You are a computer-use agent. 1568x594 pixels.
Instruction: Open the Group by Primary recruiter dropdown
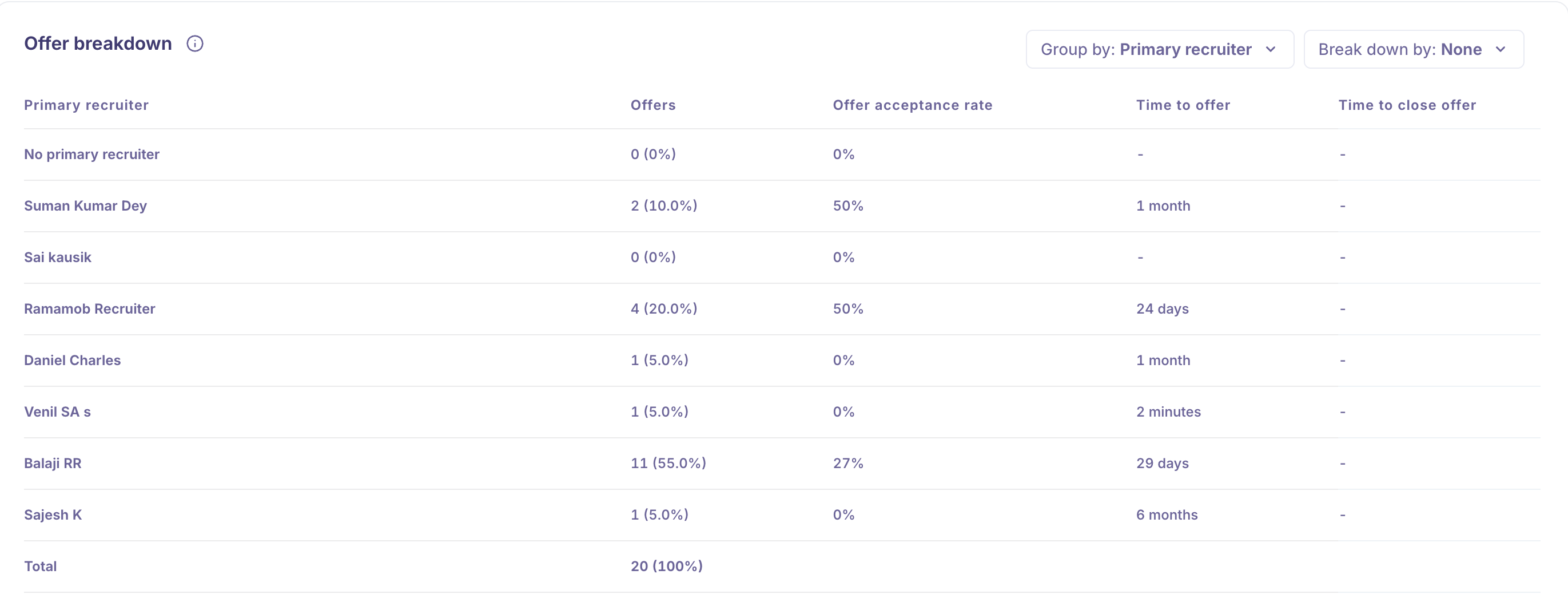[x=1159, y=49]
